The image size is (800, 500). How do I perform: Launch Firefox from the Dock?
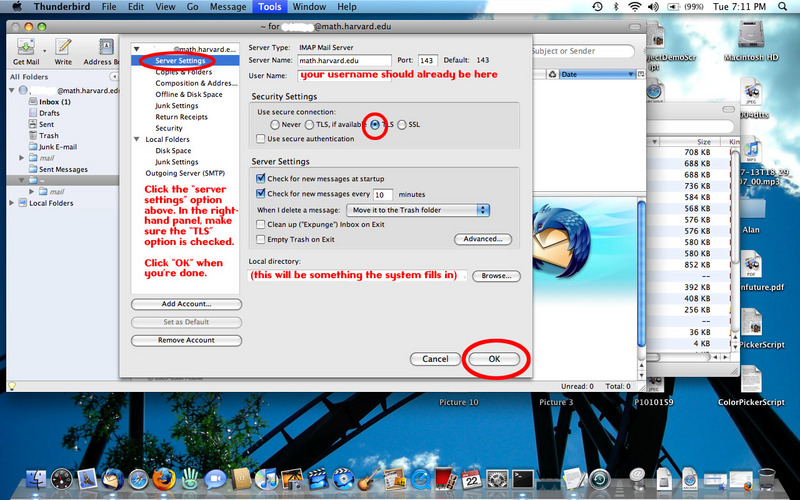point(165,479)
